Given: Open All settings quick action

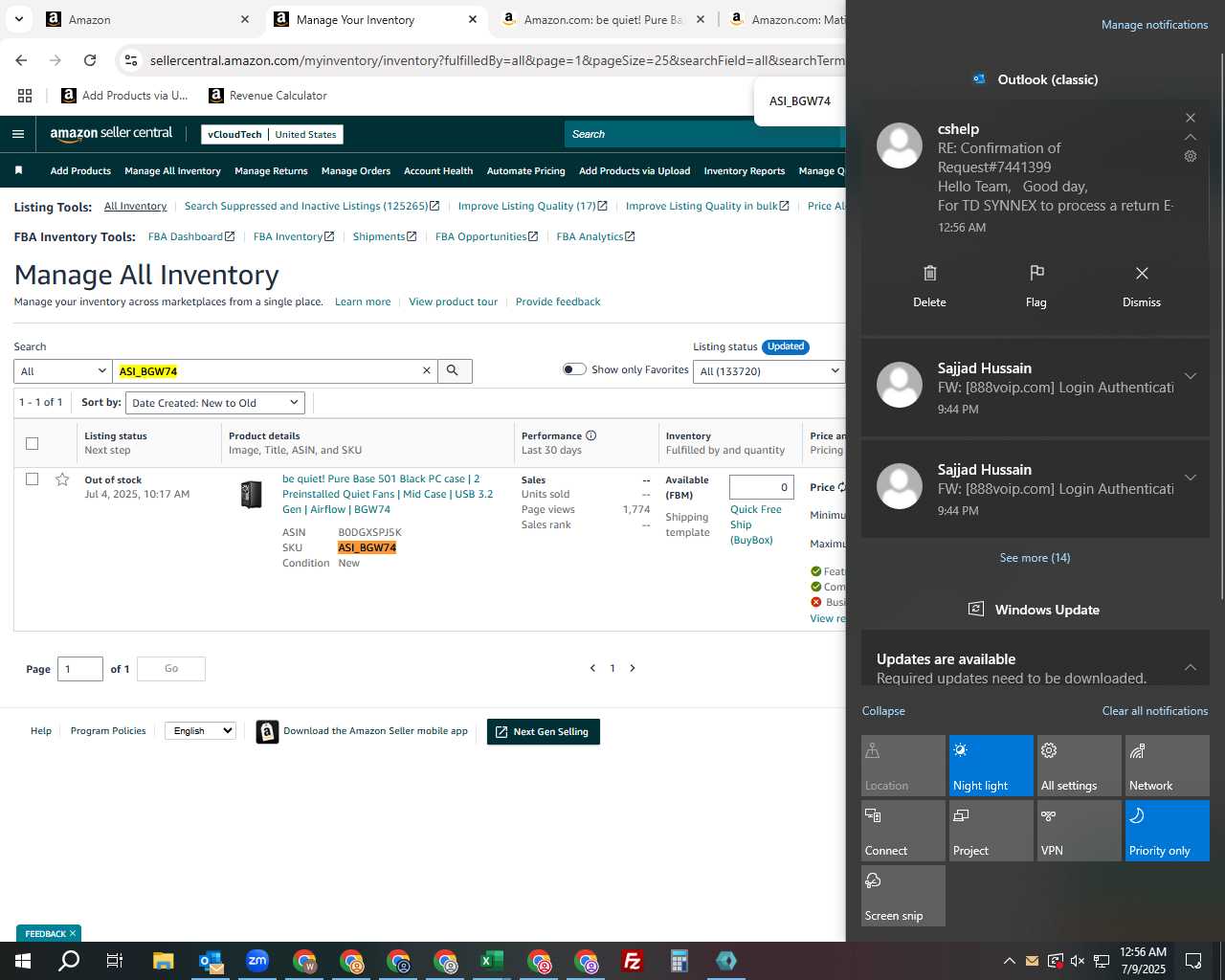Looking at the screenshot, I should tap(1079, 765).
